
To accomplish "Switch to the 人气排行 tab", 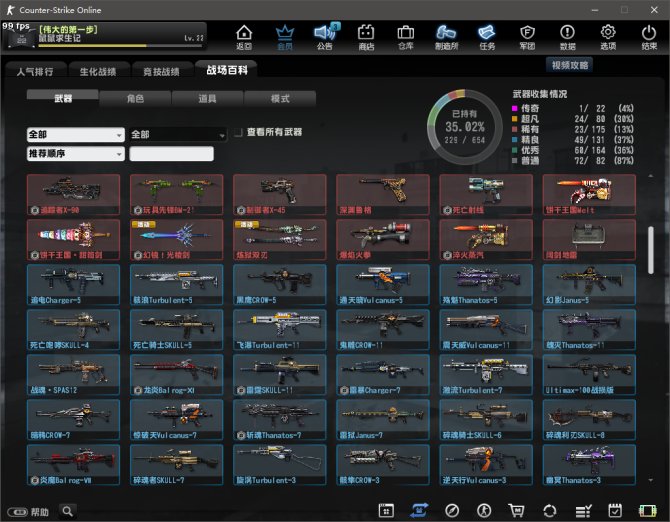I will 35,71.
